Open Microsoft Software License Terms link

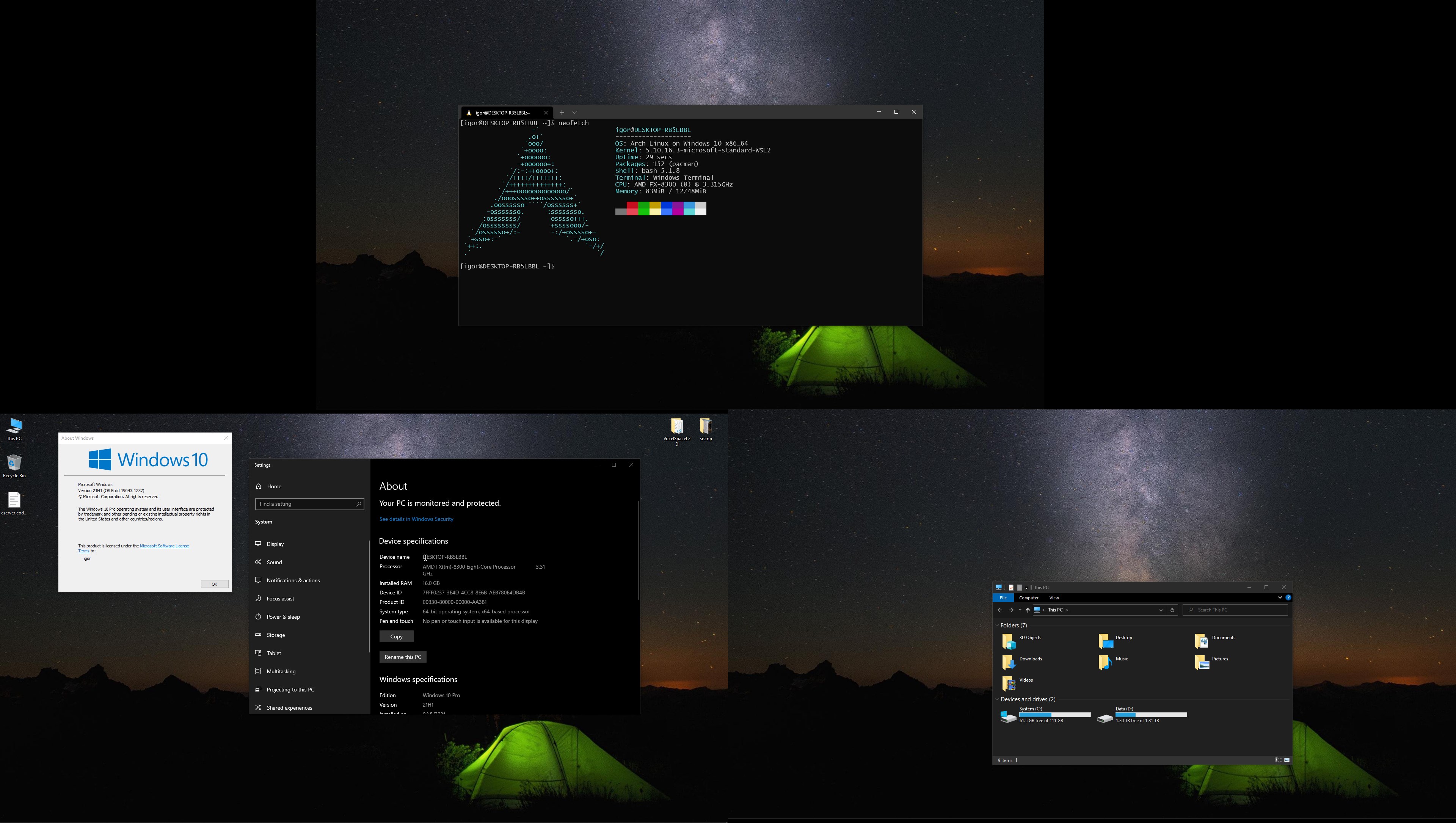coord(164,546)
